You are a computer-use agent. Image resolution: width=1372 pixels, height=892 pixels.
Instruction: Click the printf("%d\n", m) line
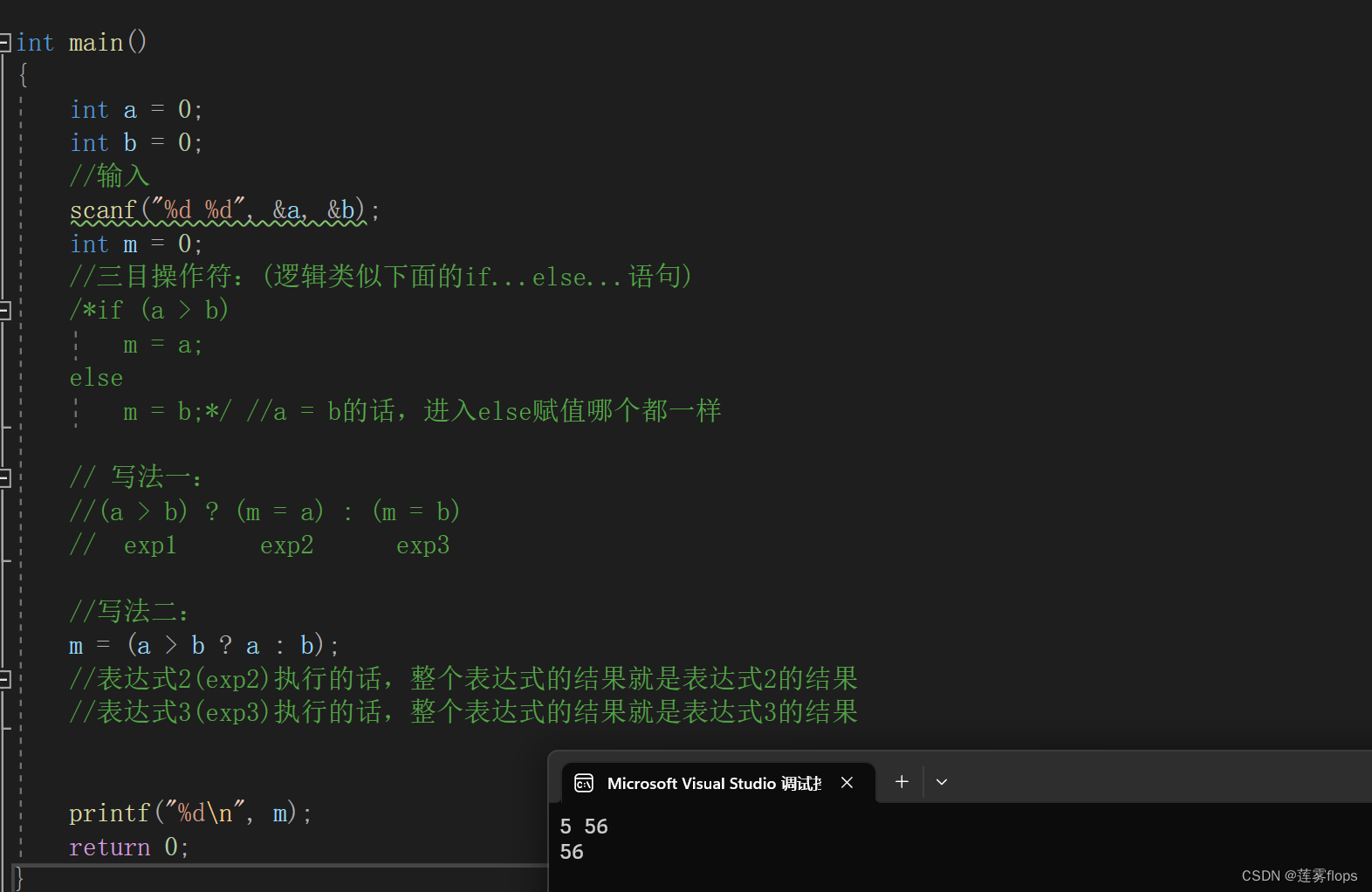[x=190, y=813]
